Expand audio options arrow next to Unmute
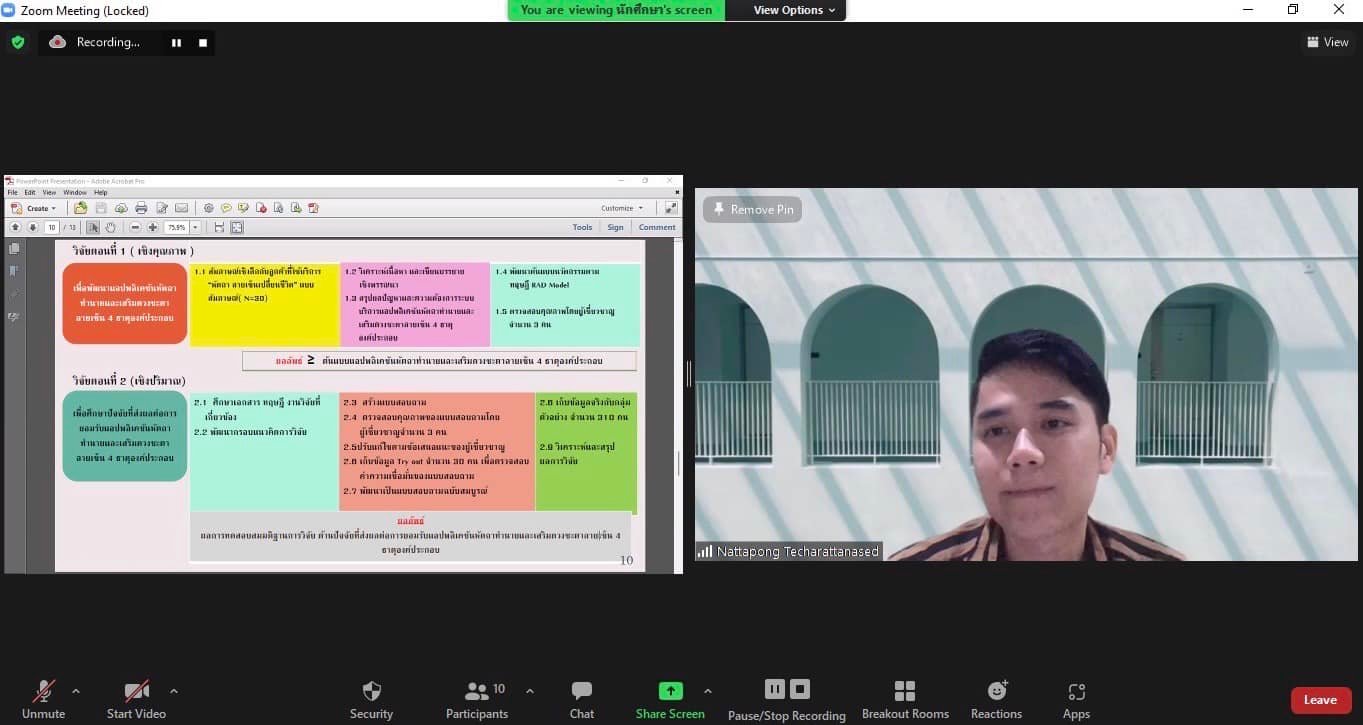Screen dimensions: 1363x725 click(x=76, y=691)
